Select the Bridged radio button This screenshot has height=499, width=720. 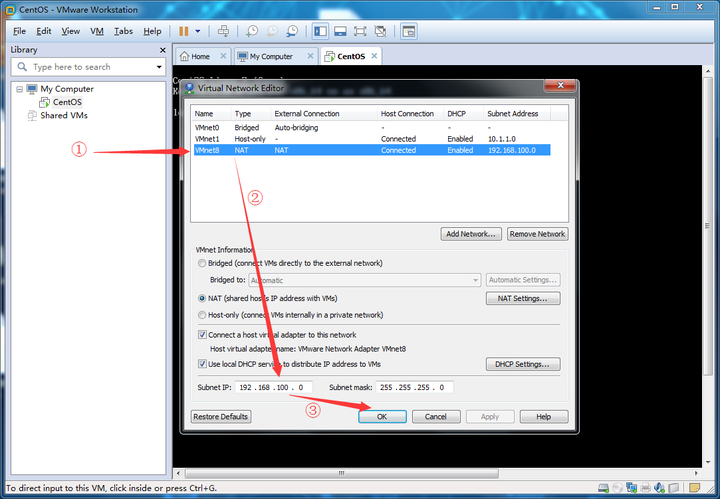pos(202,263)
